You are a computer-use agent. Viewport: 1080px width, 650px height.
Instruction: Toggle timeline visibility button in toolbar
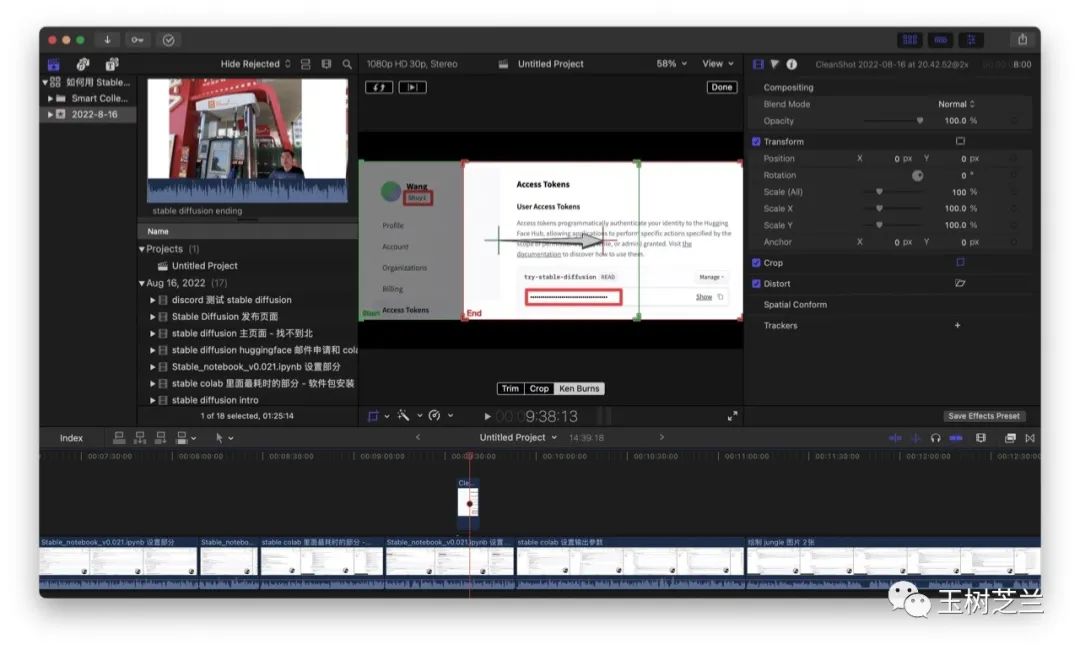pyautogui.click(x=941, y=40)
